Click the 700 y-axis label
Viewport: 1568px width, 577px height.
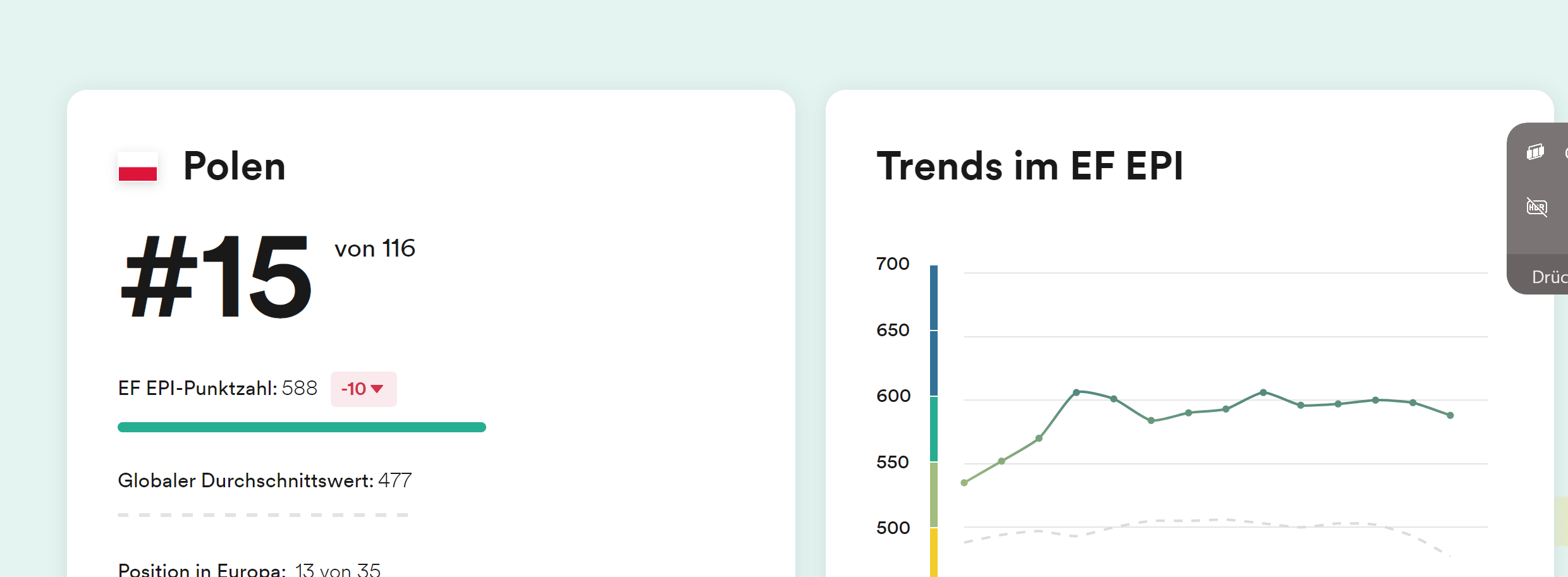(893, 264)
